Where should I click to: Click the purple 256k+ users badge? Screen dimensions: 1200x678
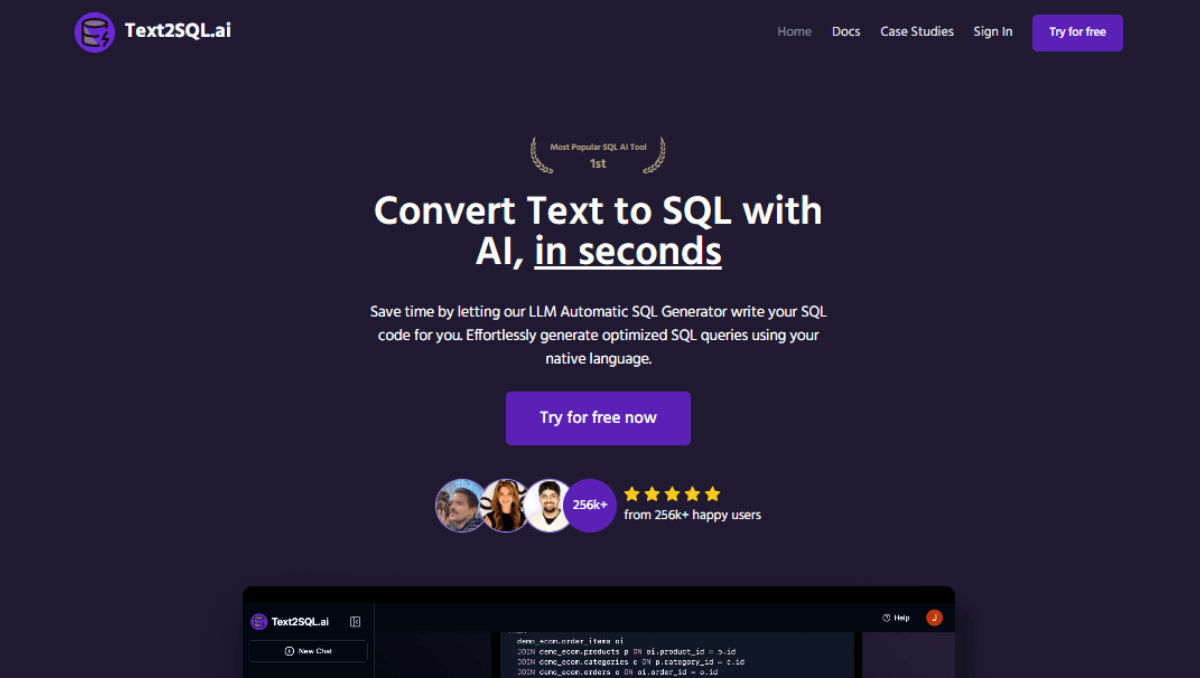point(589,505)
